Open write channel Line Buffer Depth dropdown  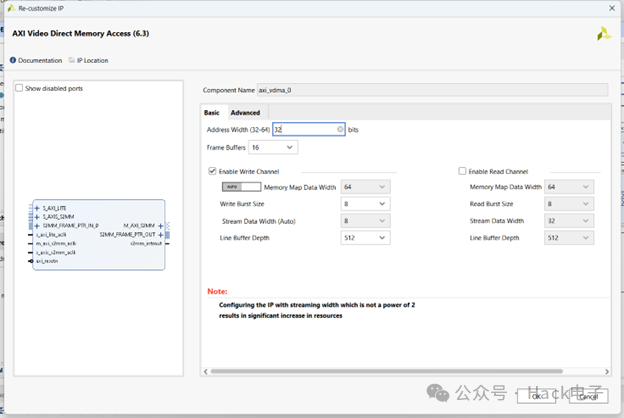point(365,238)
